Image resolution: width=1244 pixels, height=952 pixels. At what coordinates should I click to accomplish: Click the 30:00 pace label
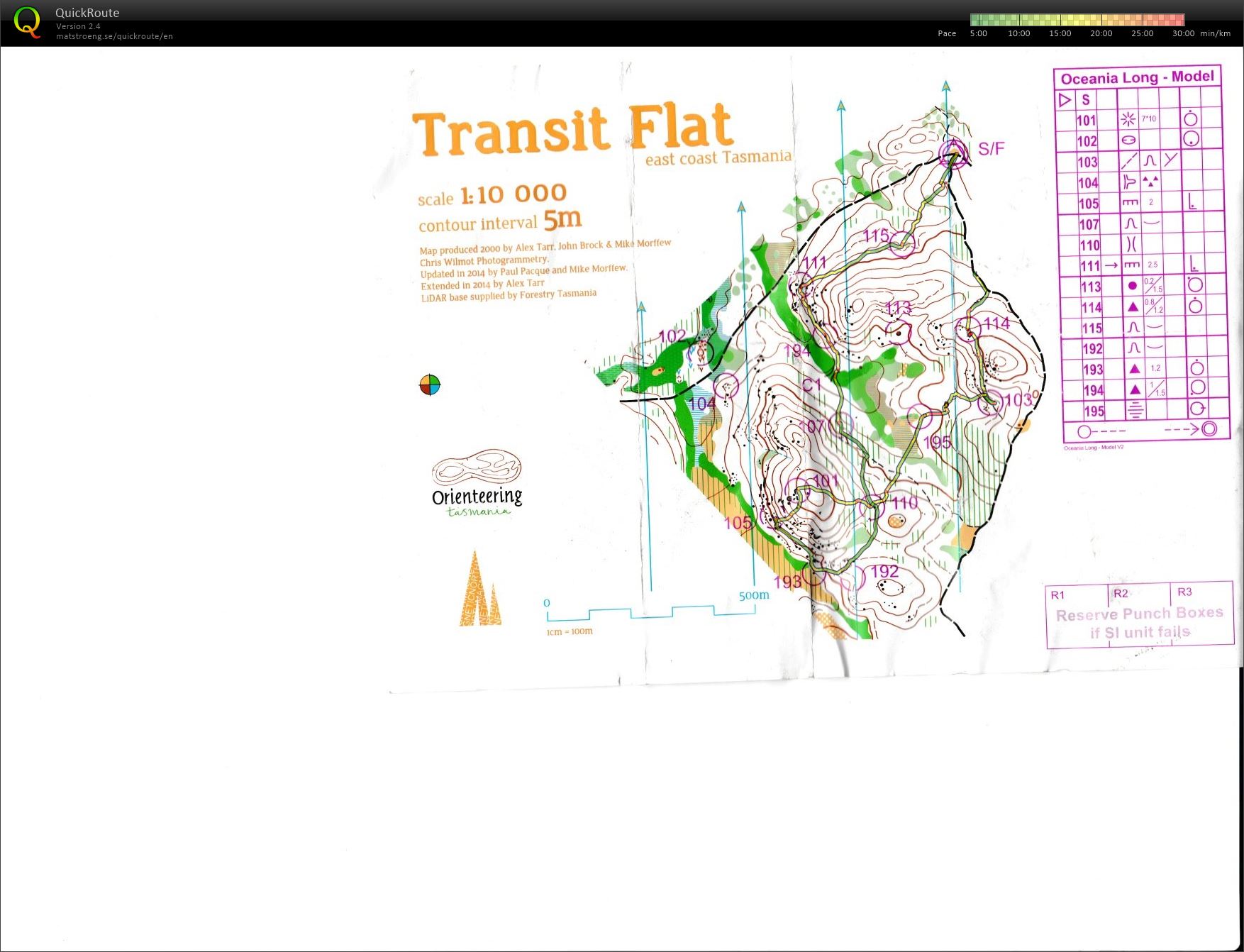pyautogui.click(x=1183, y=33)
